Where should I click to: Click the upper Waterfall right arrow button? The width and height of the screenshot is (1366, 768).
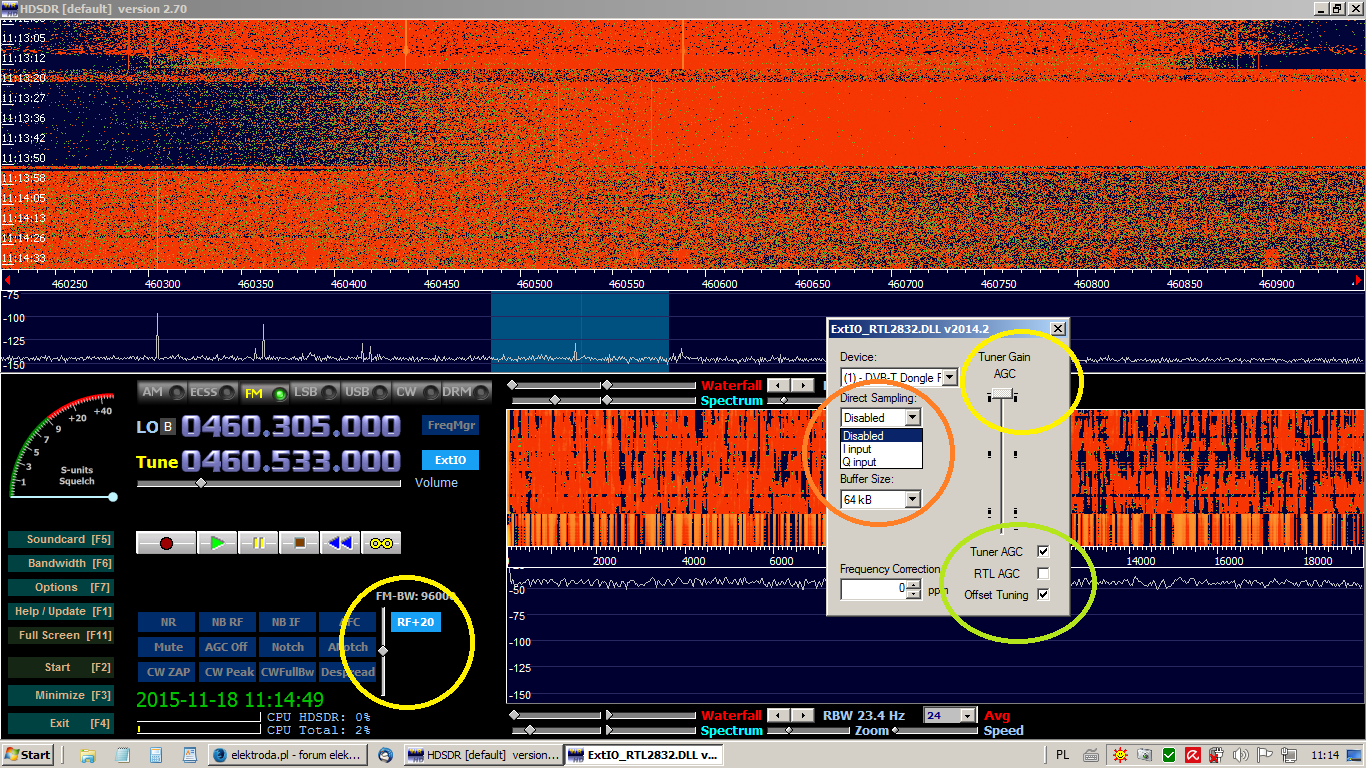tap(802, 385)
